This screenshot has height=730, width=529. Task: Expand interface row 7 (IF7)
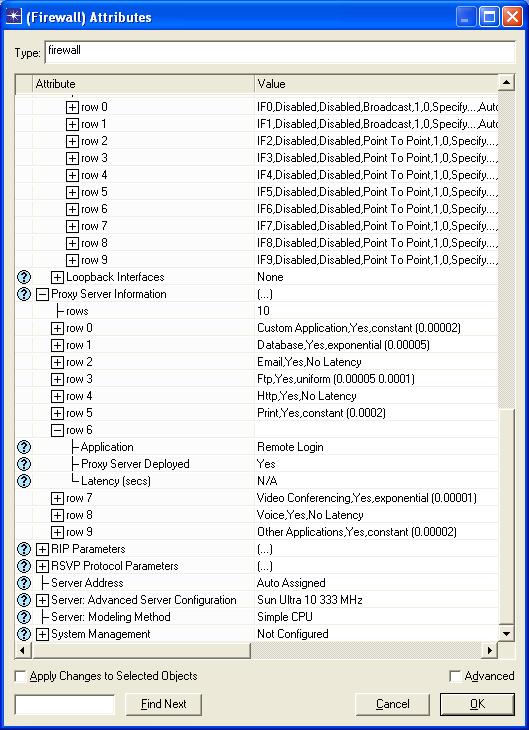coord(72,226)
